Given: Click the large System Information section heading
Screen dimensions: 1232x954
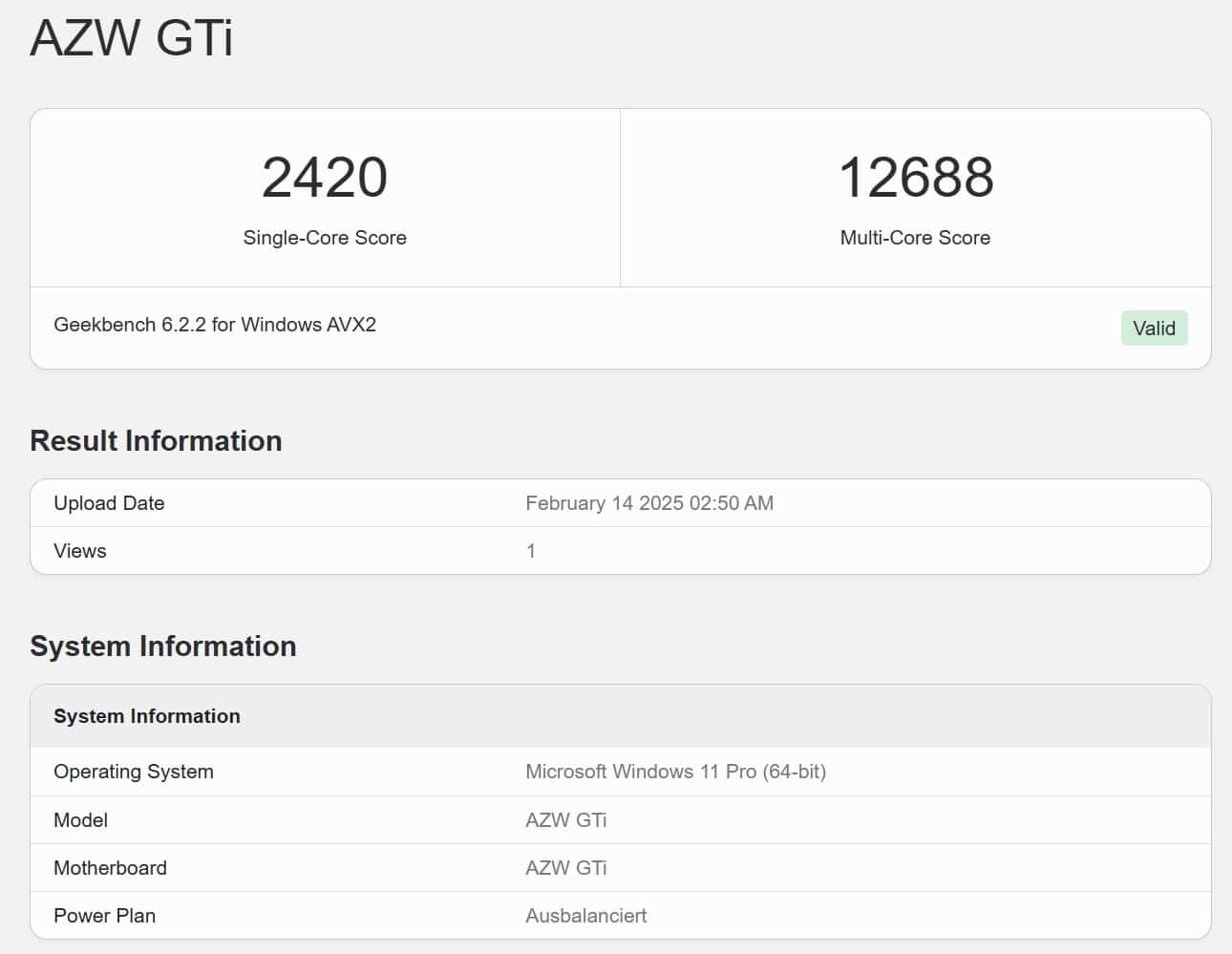Looking at the screenshot, I should [x=163, y=647].
